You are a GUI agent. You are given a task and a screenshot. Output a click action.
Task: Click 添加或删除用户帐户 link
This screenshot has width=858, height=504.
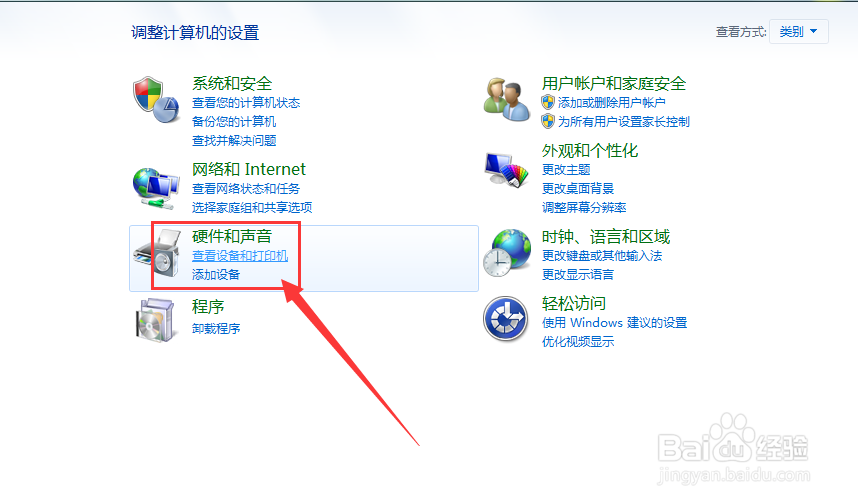tap(611, 103)
